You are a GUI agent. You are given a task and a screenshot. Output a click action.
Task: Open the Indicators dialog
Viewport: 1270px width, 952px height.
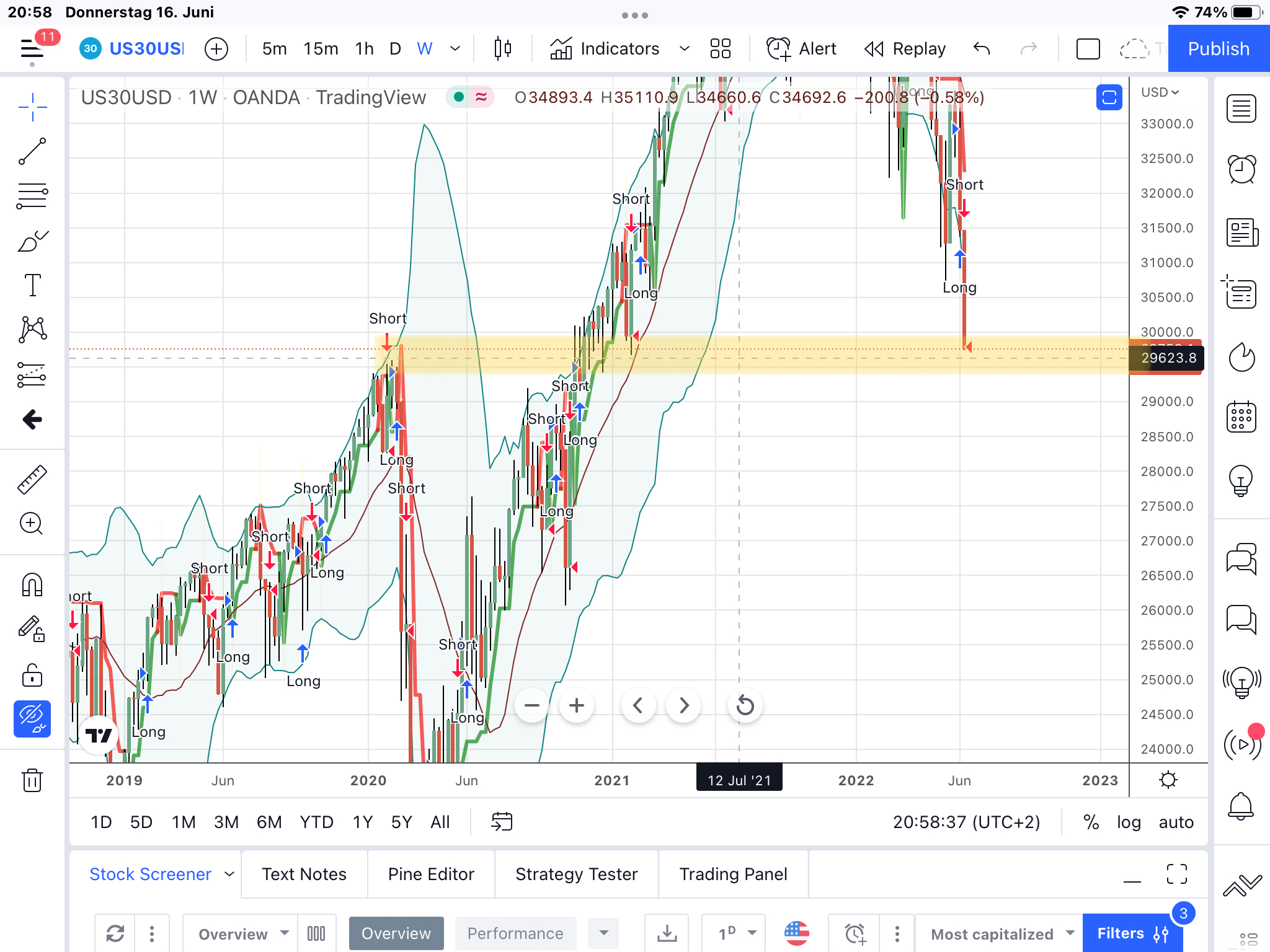coord(605,48)
